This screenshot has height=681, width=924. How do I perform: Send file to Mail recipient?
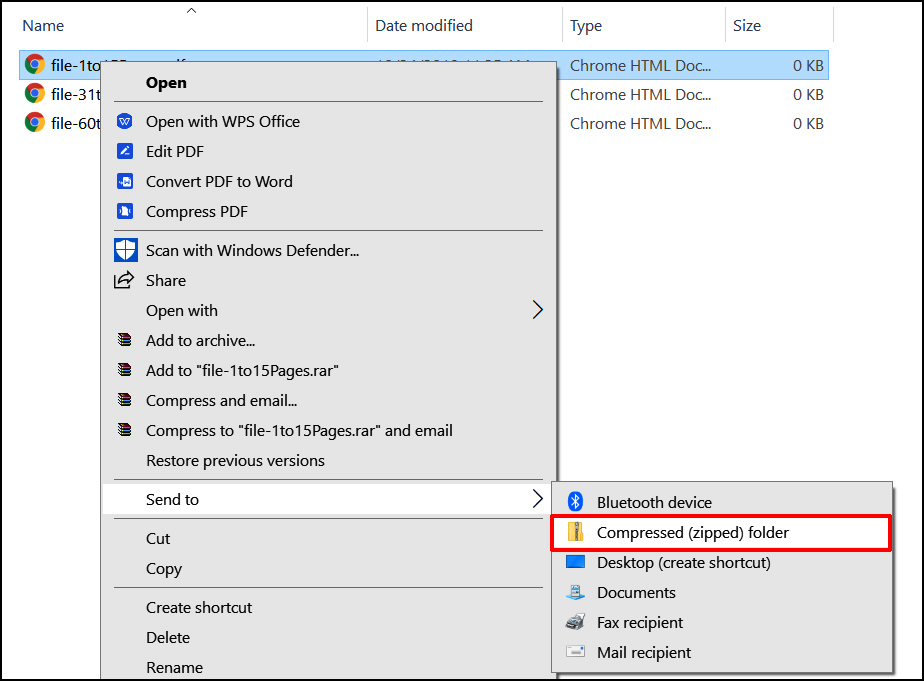click(643, 652)
